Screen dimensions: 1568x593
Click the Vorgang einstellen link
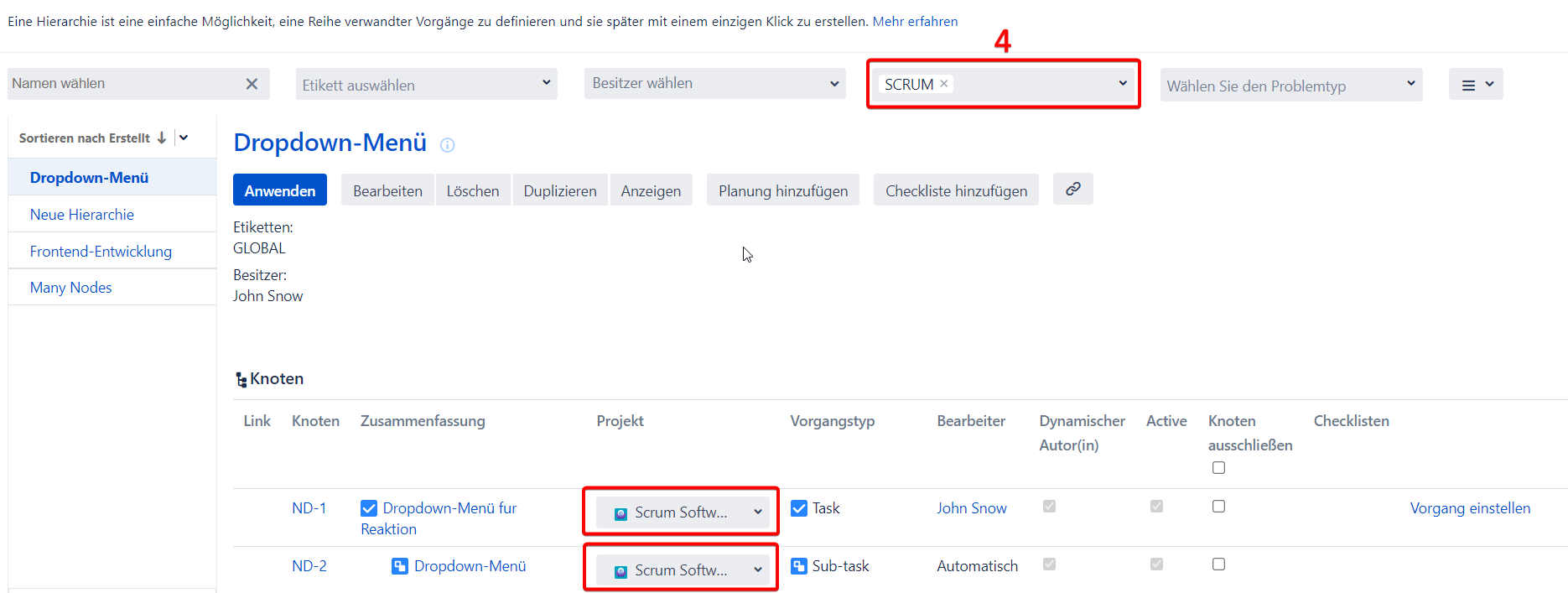click(1470, 508)
